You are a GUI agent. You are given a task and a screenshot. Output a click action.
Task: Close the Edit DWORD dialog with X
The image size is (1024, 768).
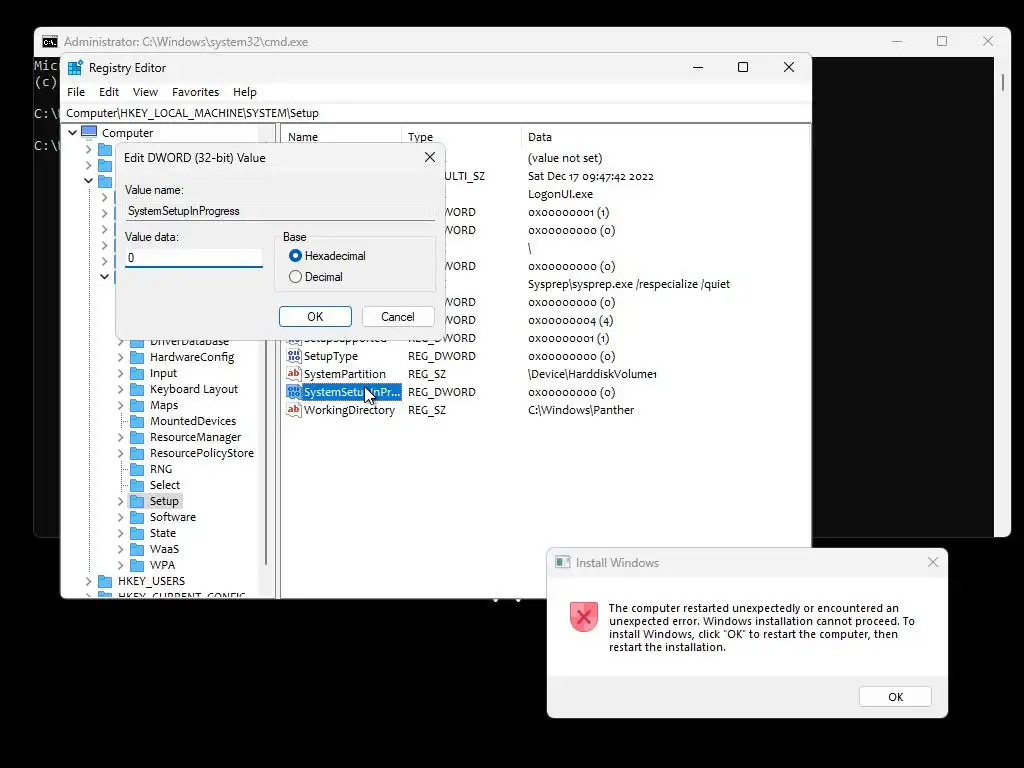point(430,157)
